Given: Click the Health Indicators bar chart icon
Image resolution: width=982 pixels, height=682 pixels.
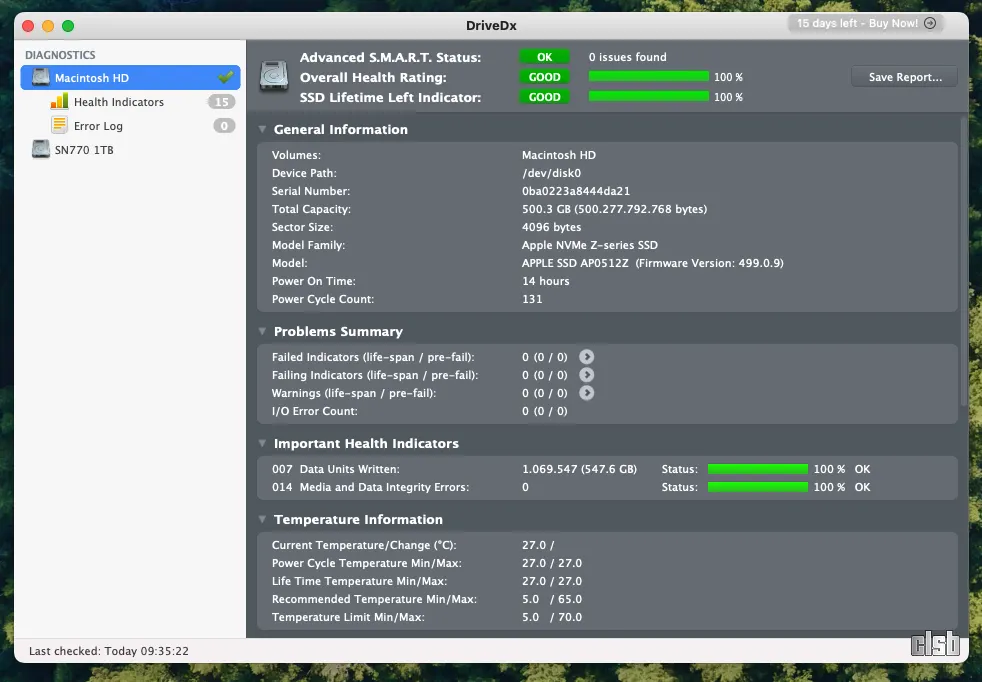Looking at the screenshot, I should tap(60, 102).
